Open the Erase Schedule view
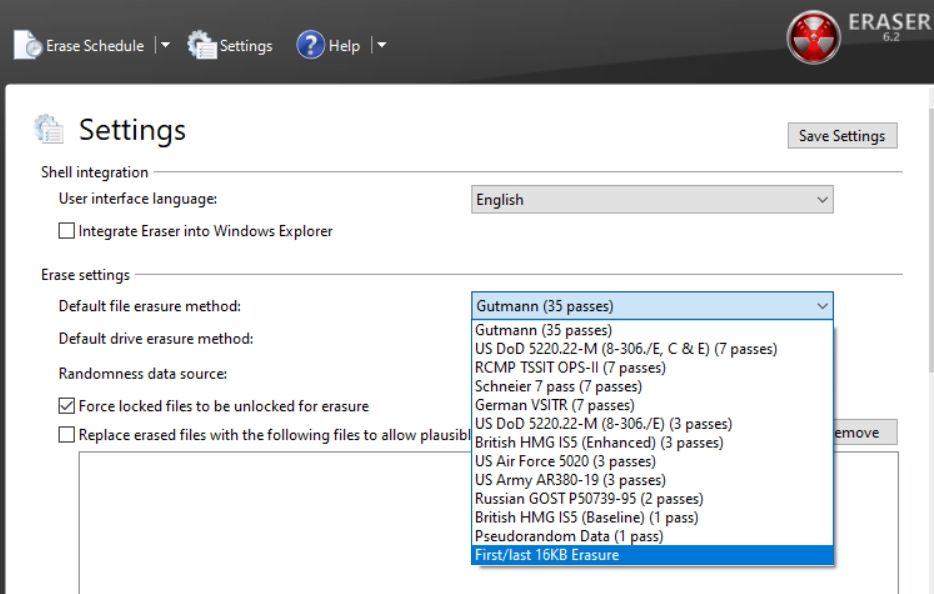 tap(95, 46)
